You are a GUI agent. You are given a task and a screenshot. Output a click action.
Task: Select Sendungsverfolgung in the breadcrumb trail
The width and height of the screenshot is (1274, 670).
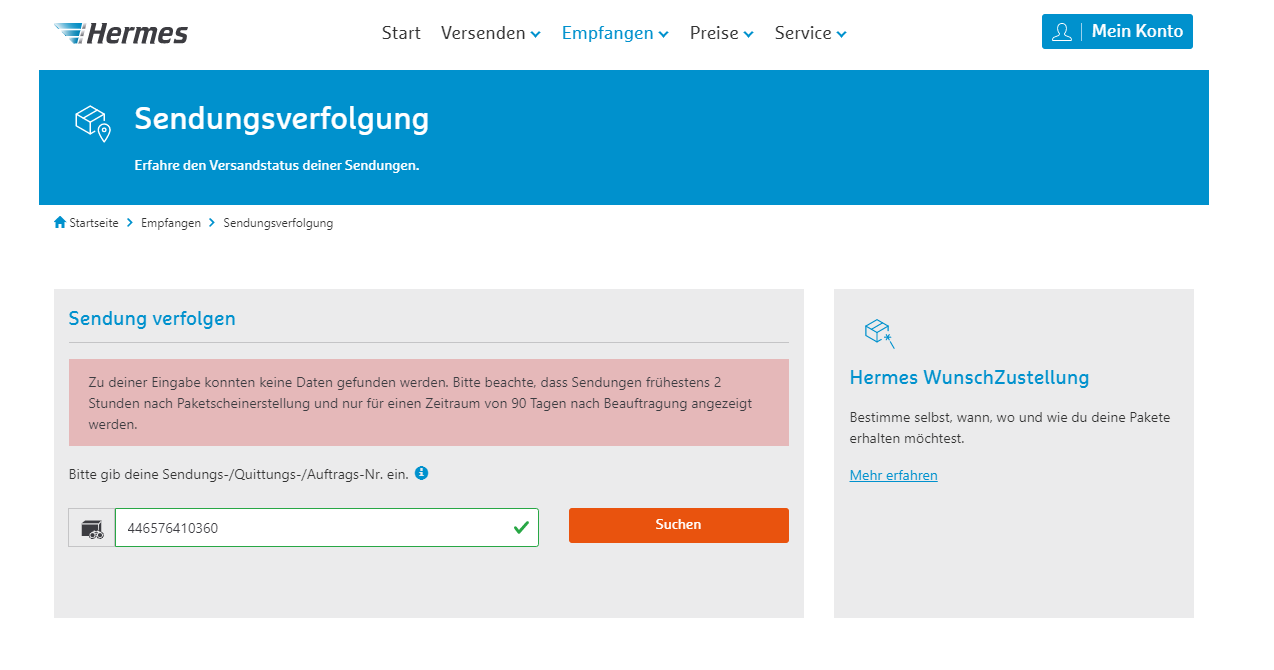tap(278, 223)
